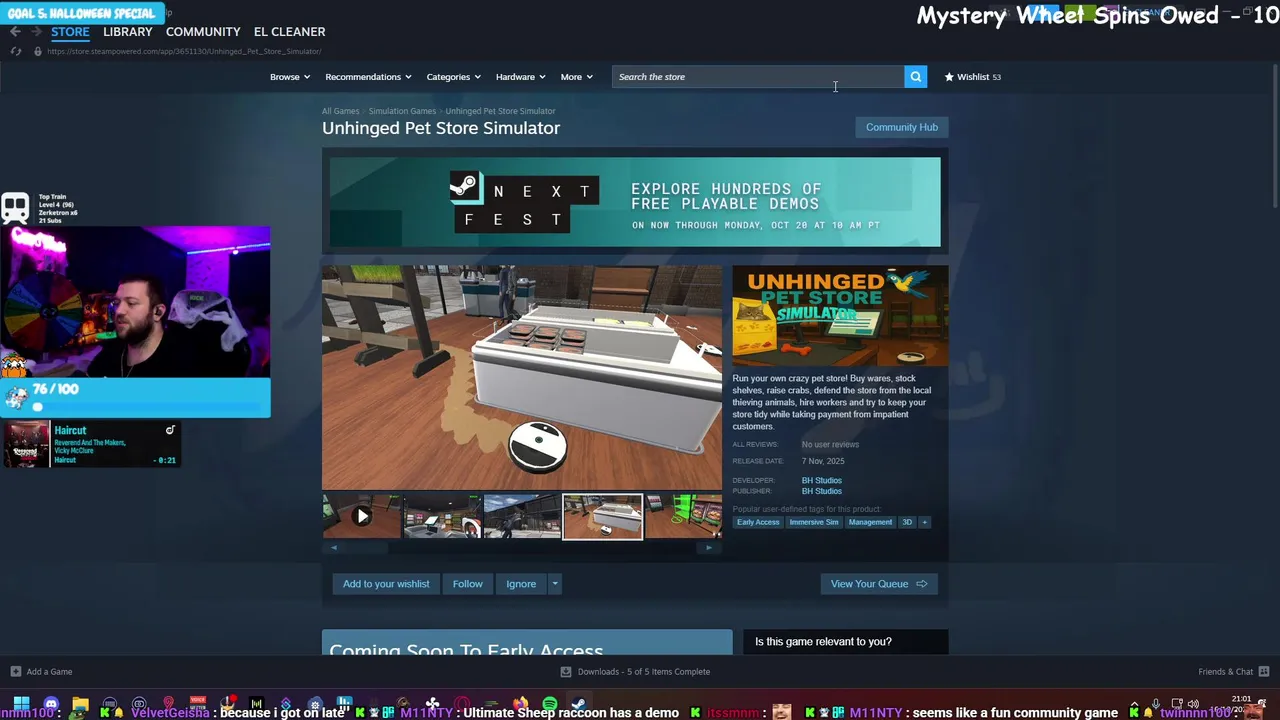Open the Windows Start menu

pyautogui.click(x=21, y=704)
